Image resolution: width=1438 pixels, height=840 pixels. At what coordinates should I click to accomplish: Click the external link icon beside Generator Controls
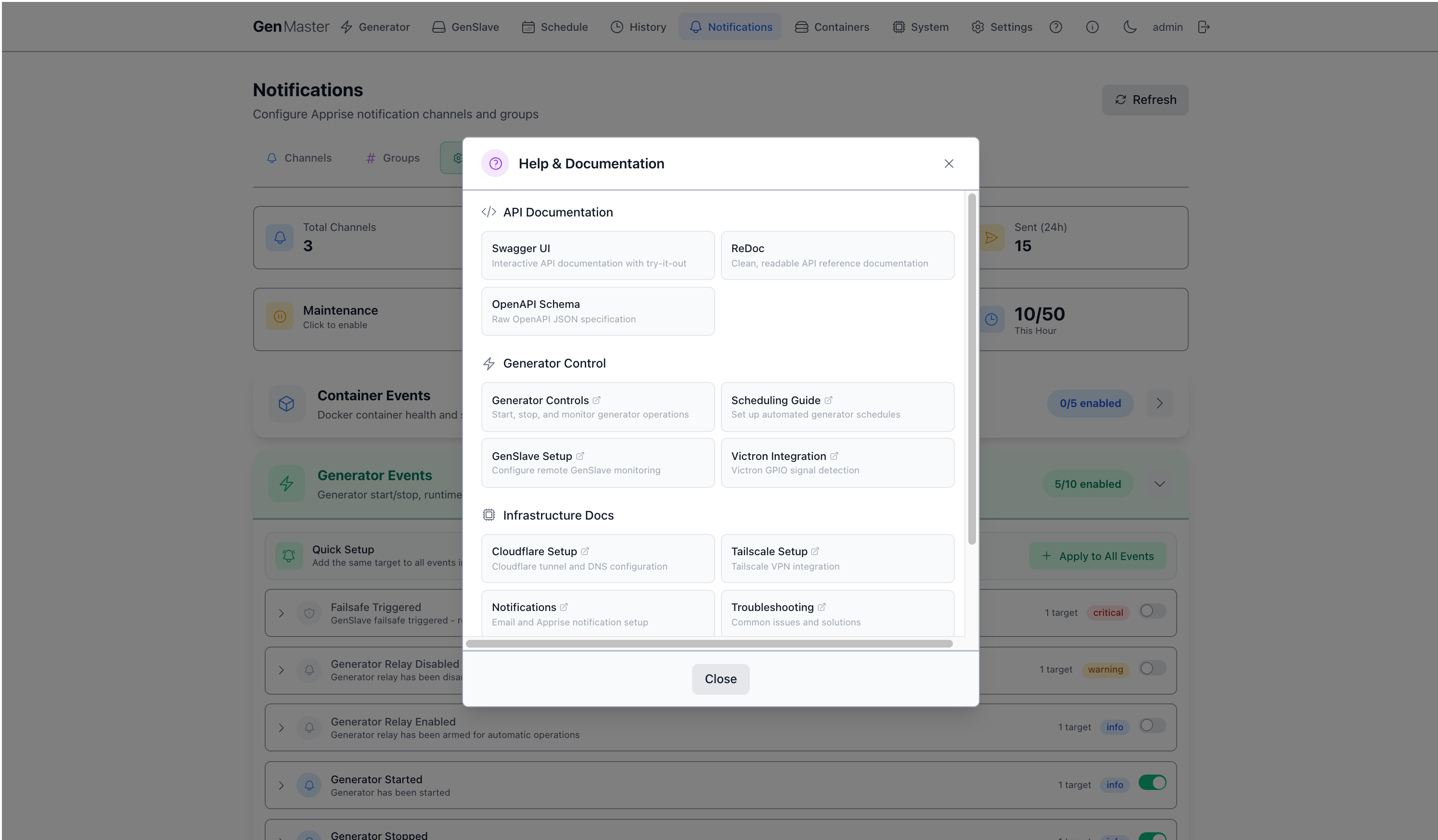tap(596, 400)
